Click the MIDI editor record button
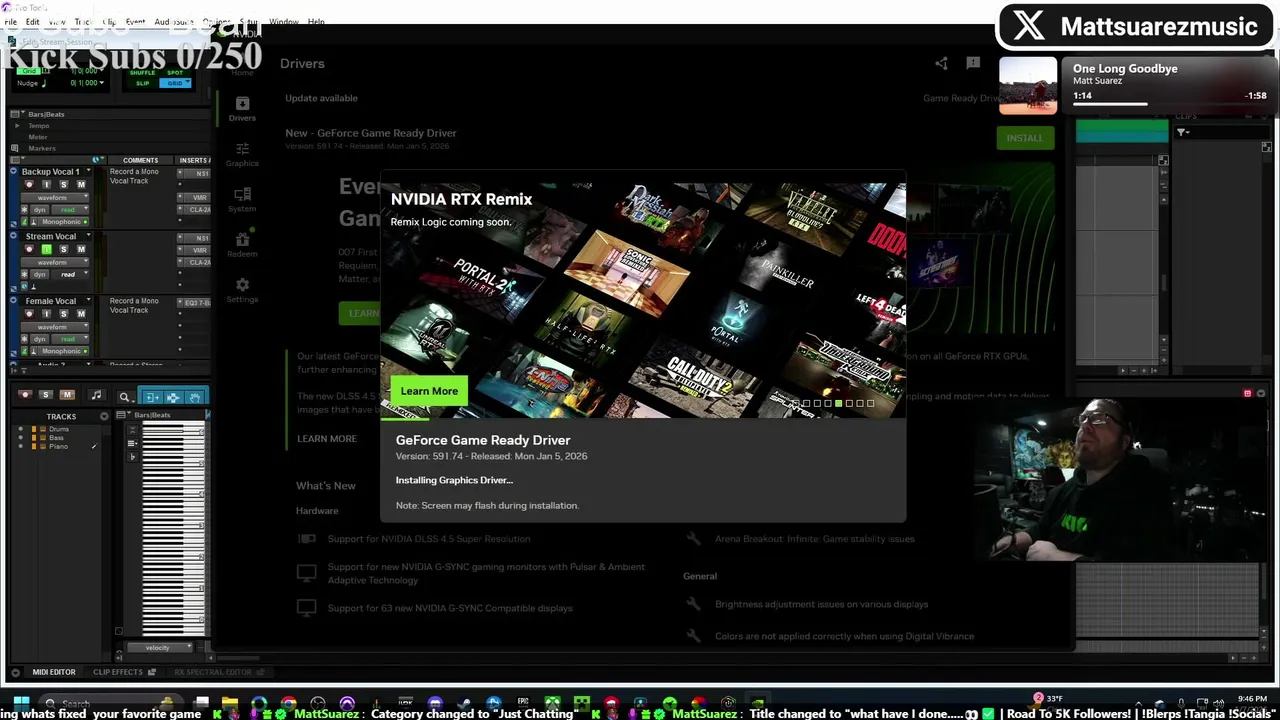Screen dimensions: 1280x720 pyautogui.click(x=25, y=395)
